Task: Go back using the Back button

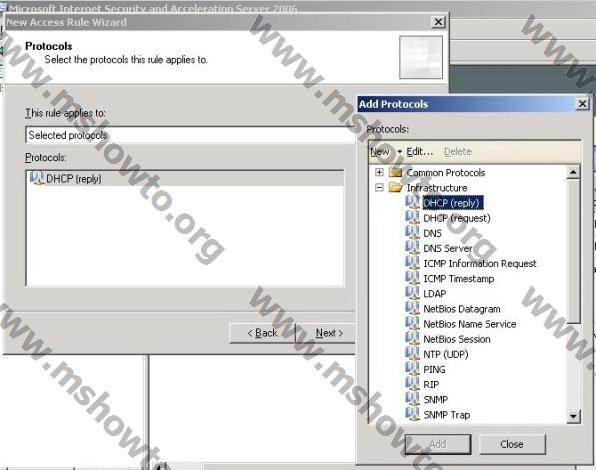Action: point(262,333)
